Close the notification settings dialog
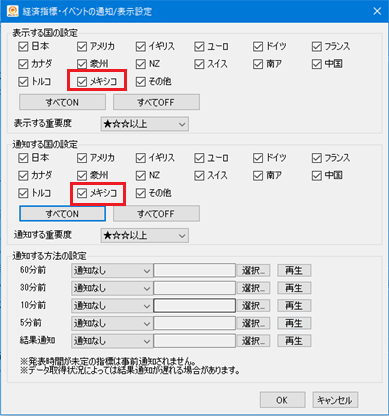Screen dimensions: 389x416 [377, 11]
